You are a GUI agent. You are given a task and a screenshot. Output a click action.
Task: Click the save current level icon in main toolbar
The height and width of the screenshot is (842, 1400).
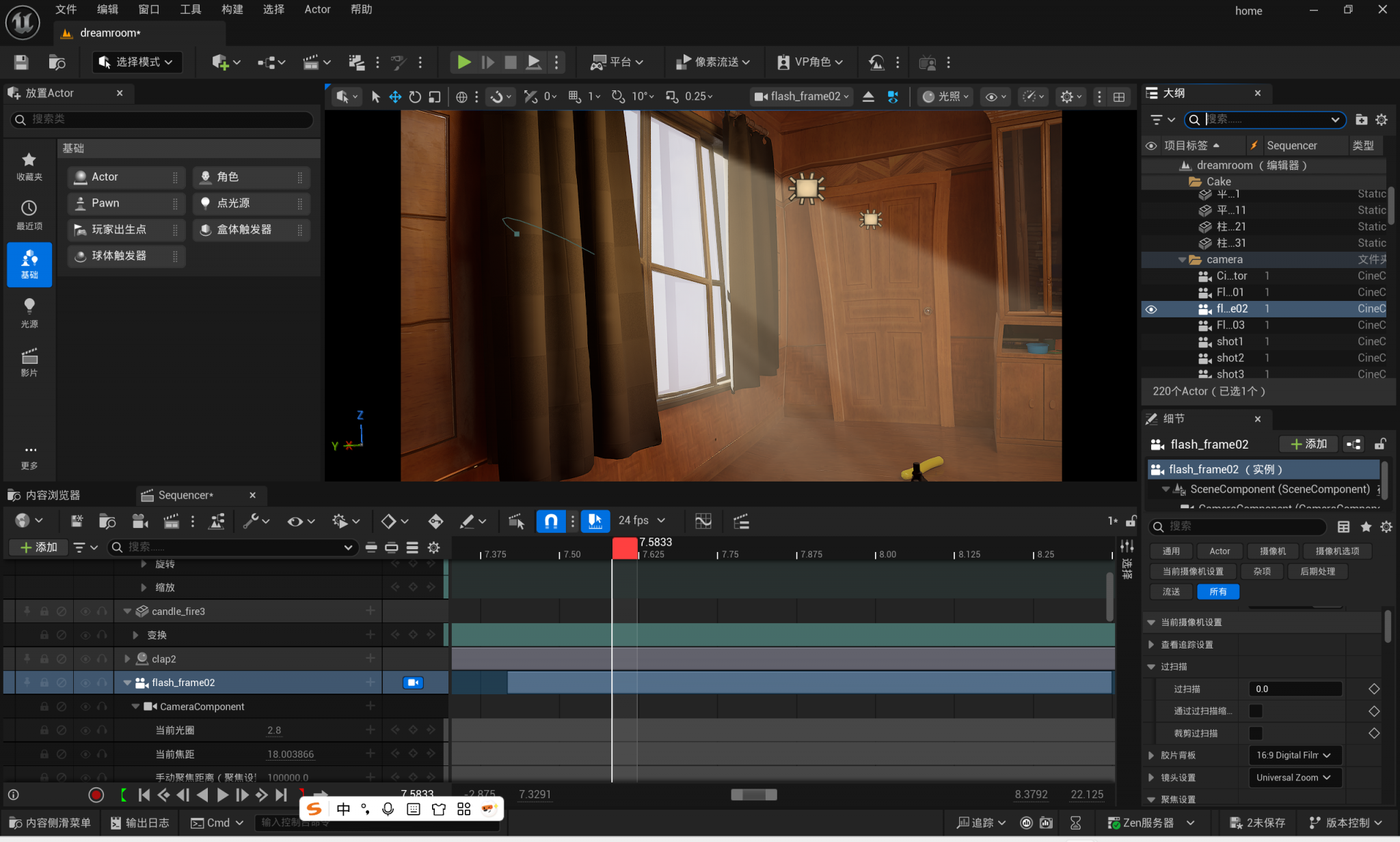click(20, 62)
